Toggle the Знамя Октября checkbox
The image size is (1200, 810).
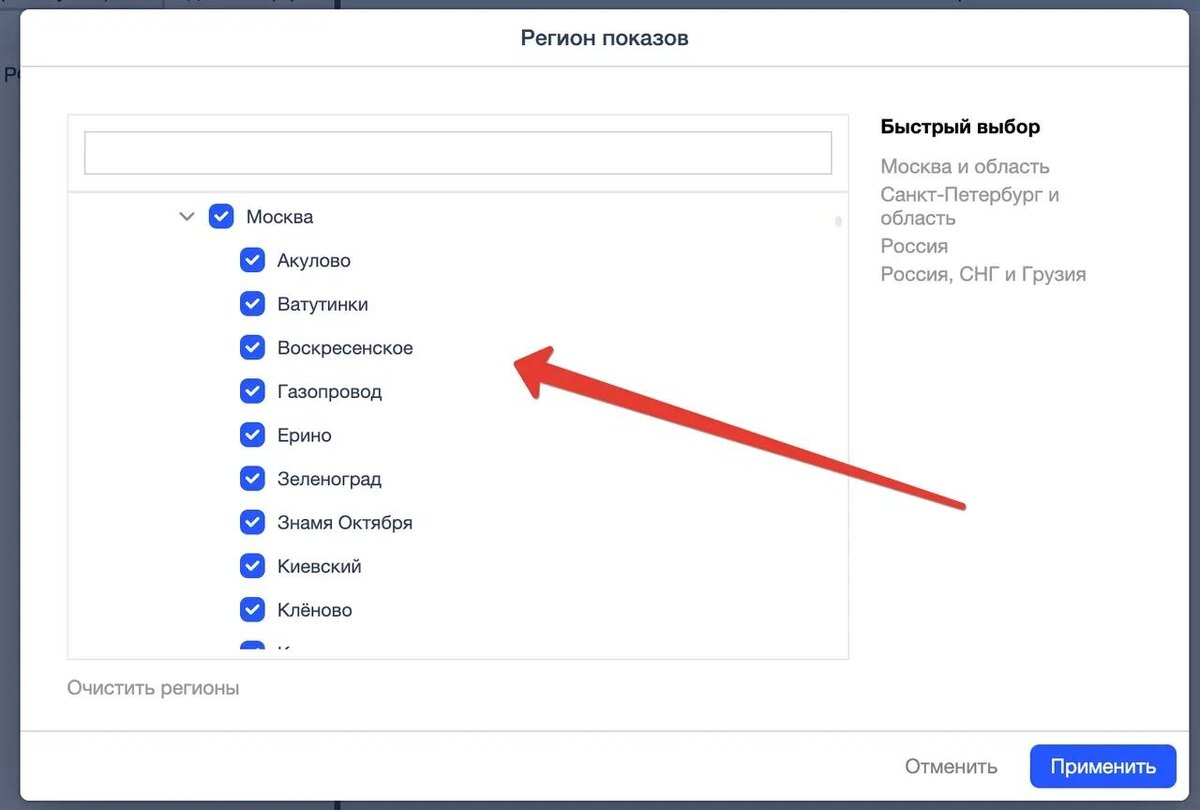click(252, 522)
